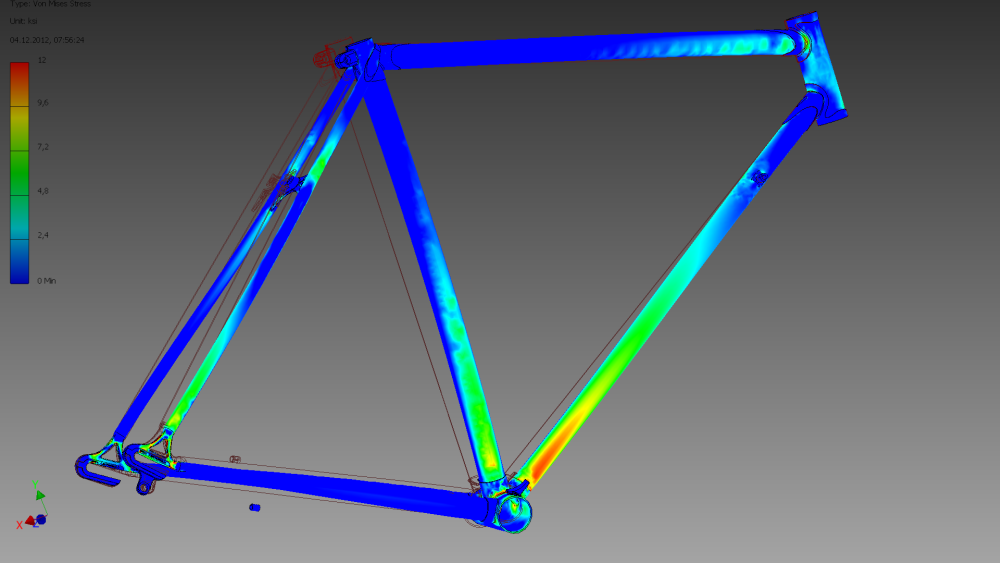The height and width of the screenshot is (563, 1000).
Task: Select the legend value 9,6
Action: click(x=43, y=103)
